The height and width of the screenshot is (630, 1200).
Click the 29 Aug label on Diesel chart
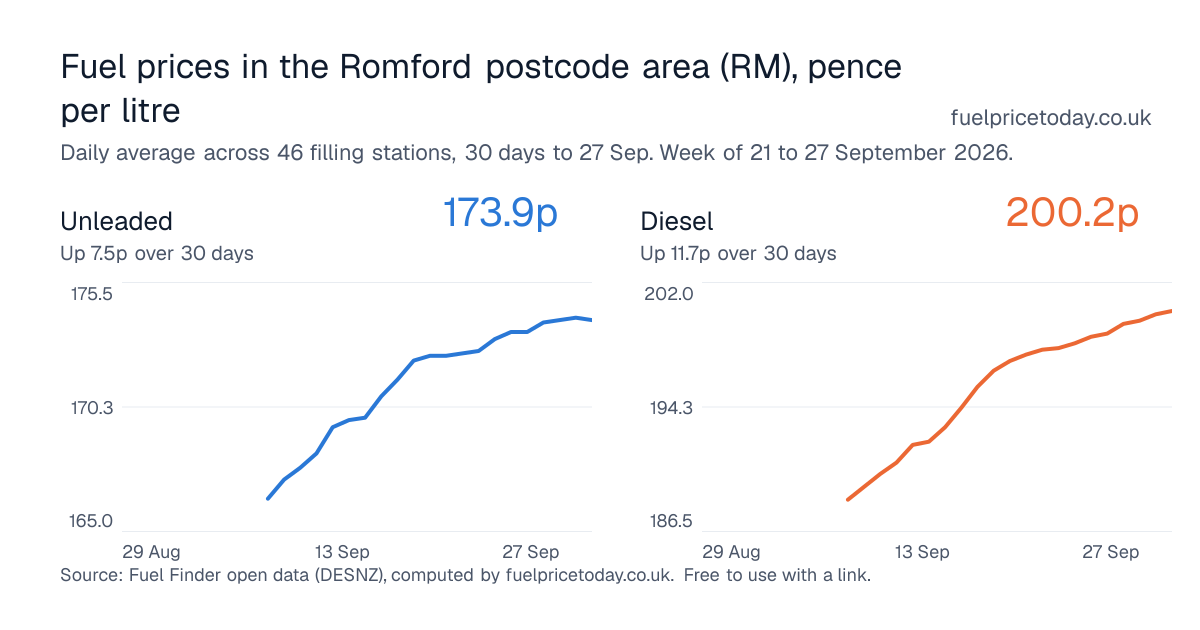[731, 552]
